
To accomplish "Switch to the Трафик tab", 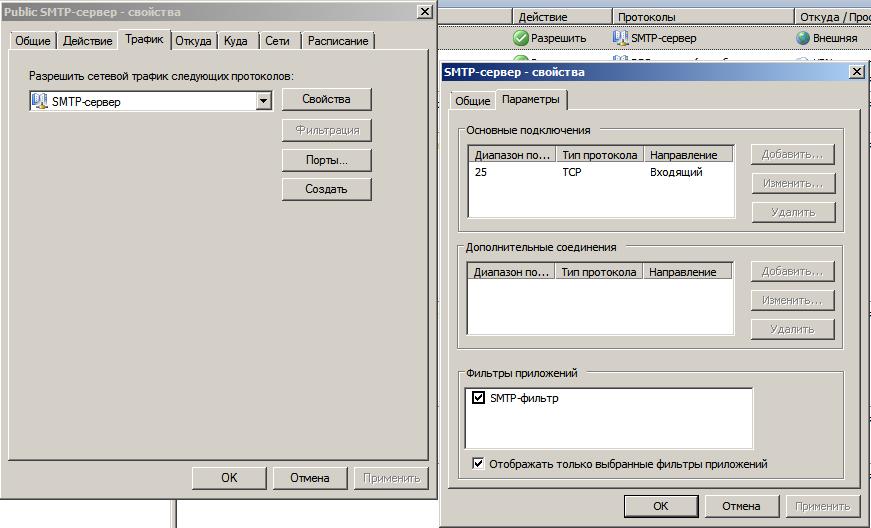I will coord(144,40).
